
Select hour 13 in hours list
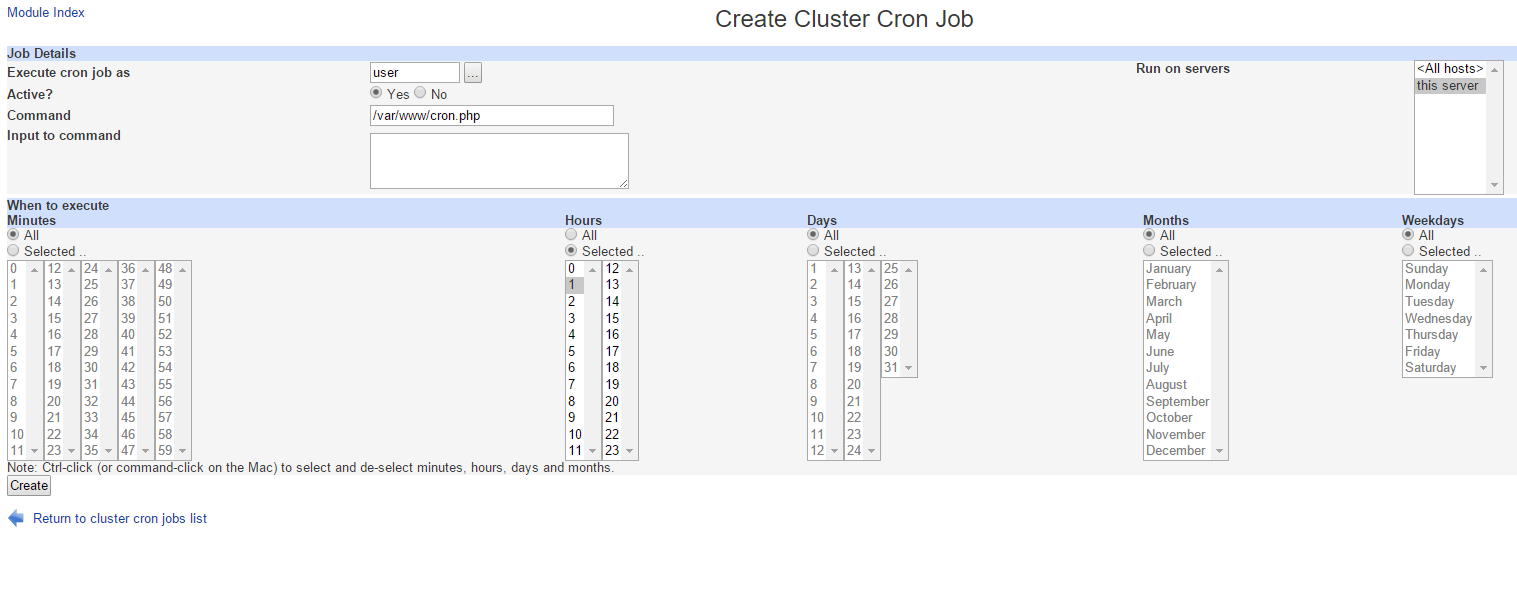(613, 285)
